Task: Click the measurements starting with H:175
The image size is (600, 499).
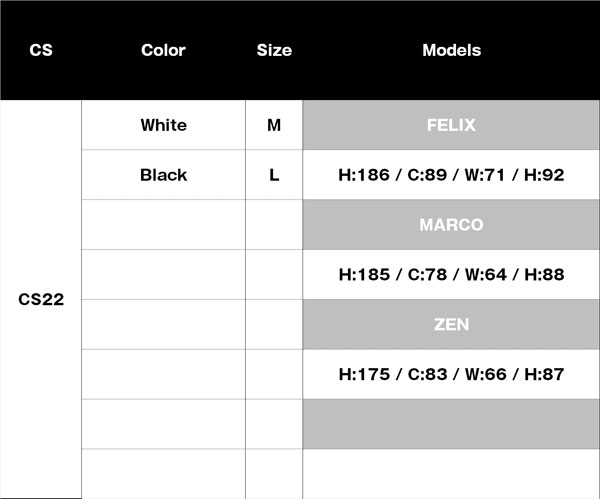Action: [x=451, y=374]
